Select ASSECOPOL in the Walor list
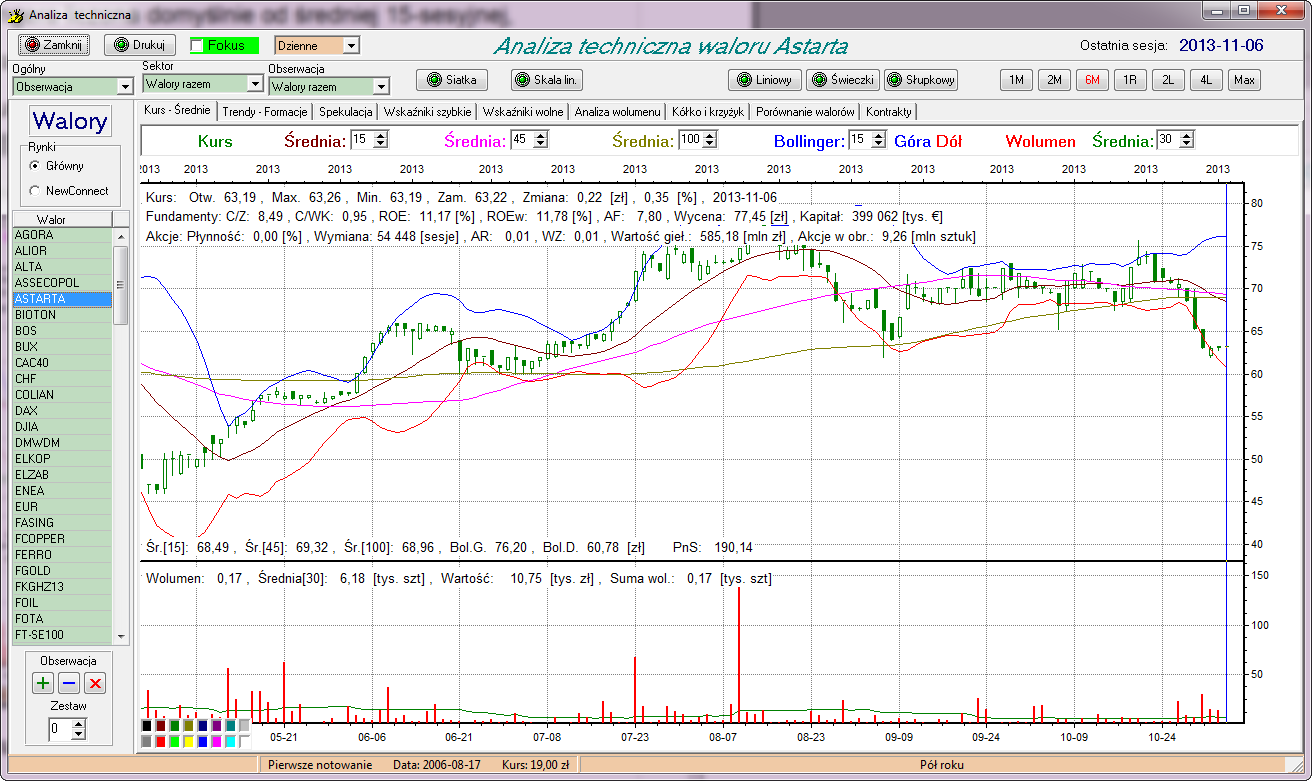The height and width of the screenshot is (781, 1312). coord(62,283)
